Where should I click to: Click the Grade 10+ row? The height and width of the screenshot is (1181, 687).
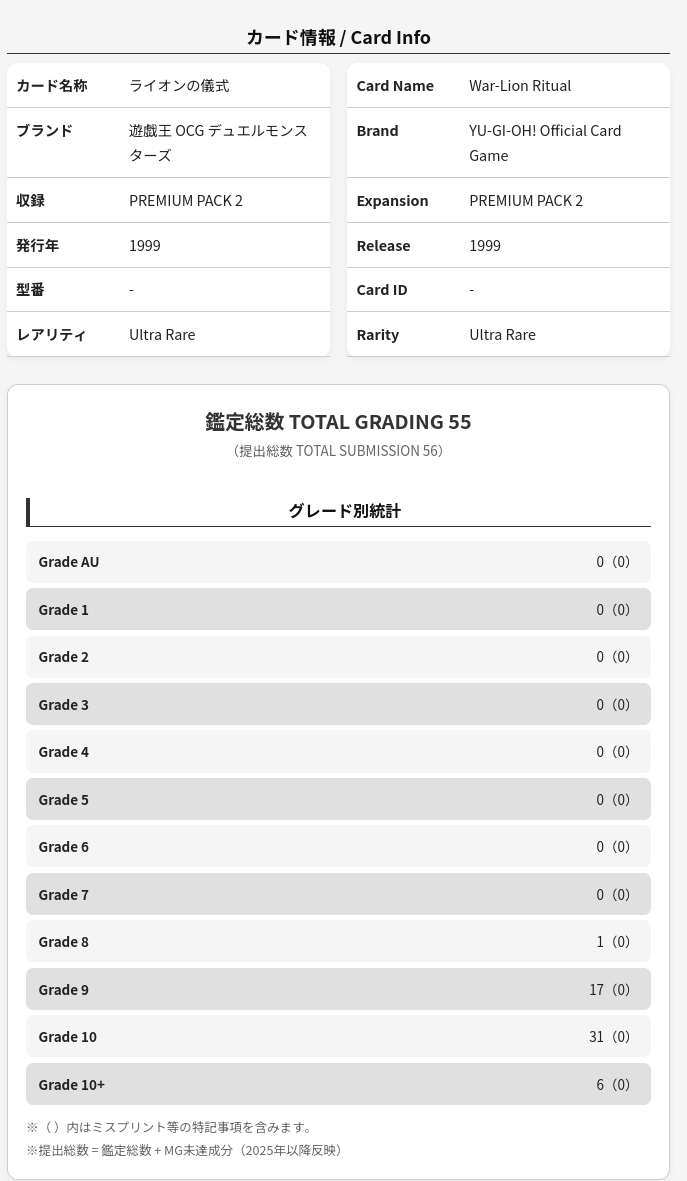tap(338, 1084)
